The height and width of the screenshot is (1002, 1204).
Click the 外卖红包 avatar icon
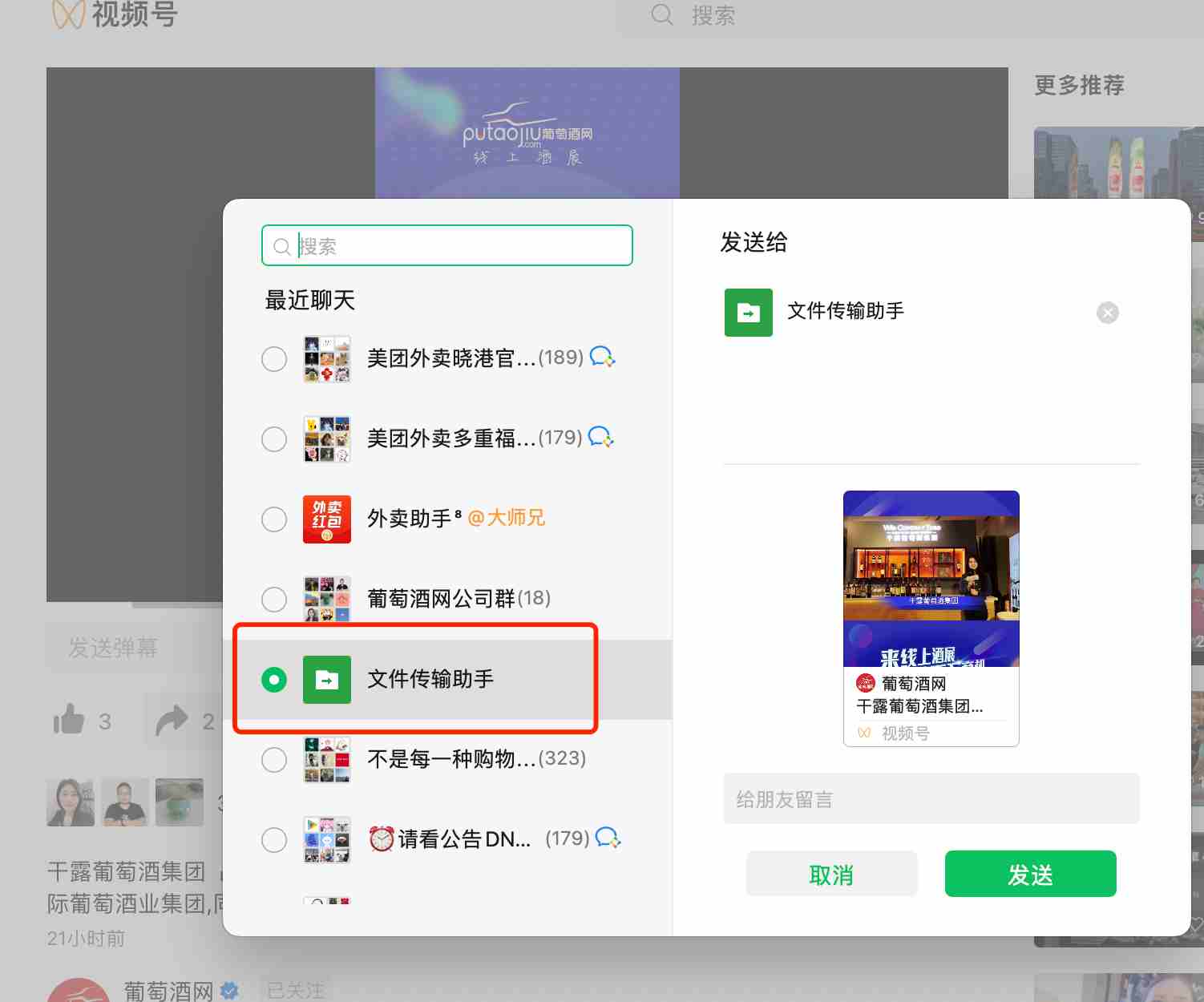(x=326, y=519)
